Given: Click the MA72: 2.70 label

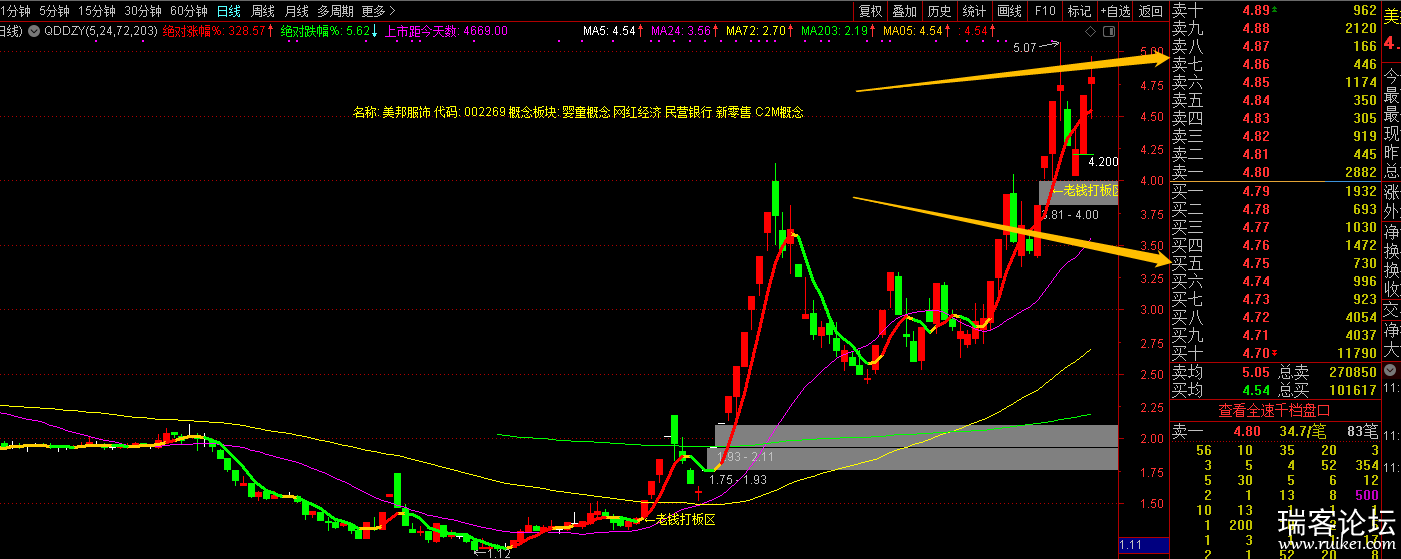Looking at the screenshot, I should [x=759, y=31].
